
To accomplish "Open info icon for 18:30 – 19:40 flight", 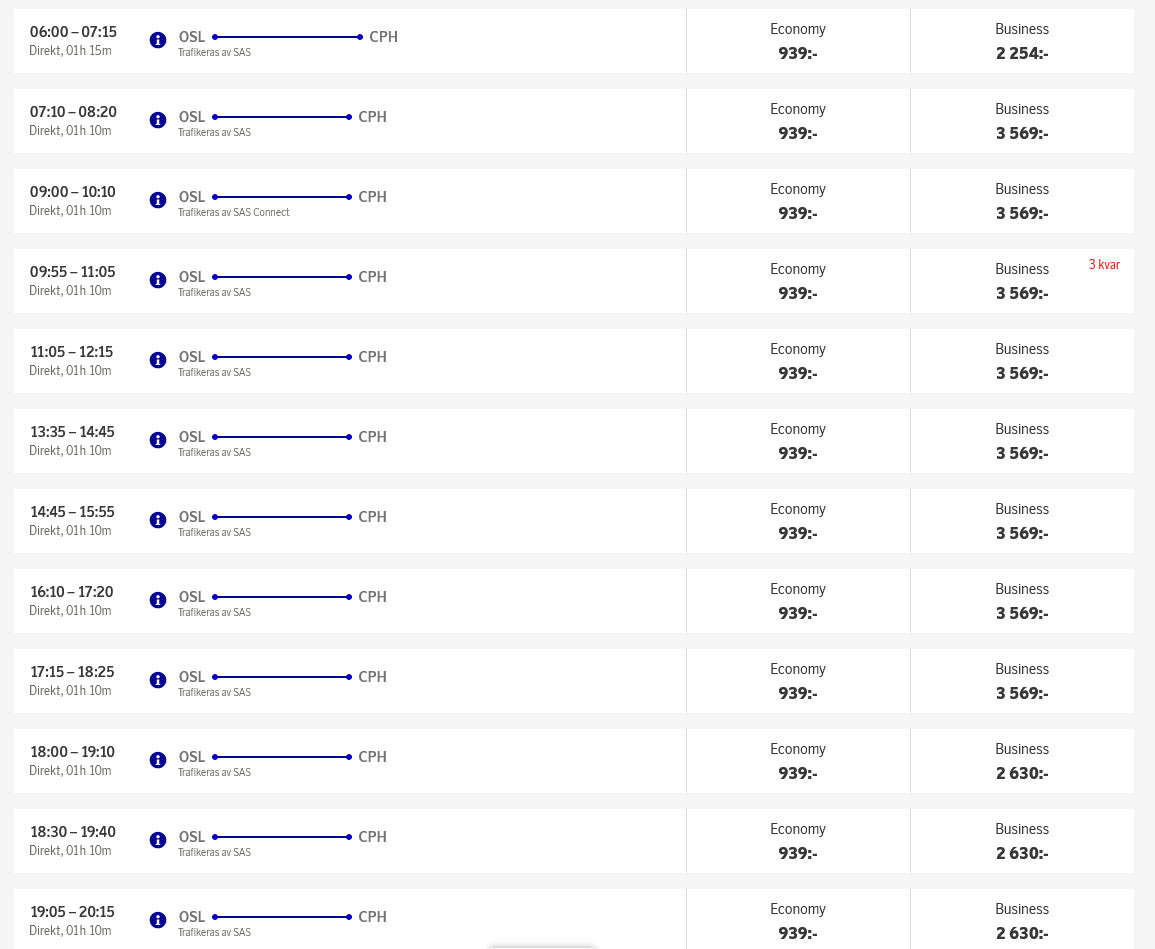I will tap(158, 840).
